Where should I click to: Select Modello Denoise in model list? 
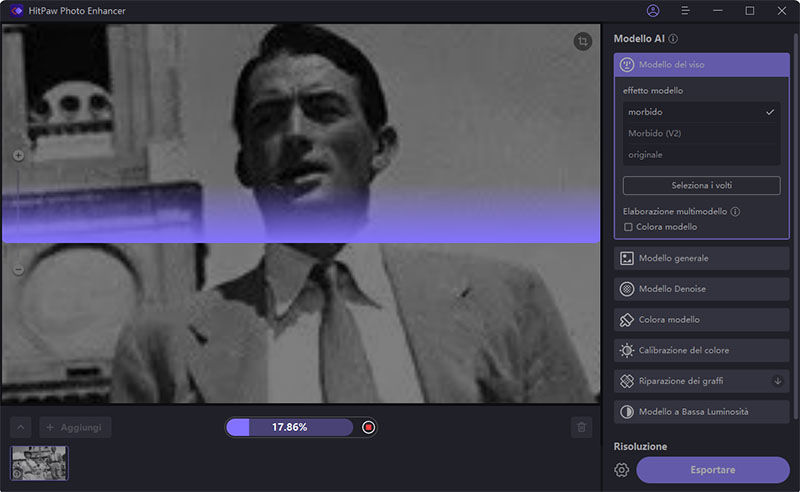[702, 289]
